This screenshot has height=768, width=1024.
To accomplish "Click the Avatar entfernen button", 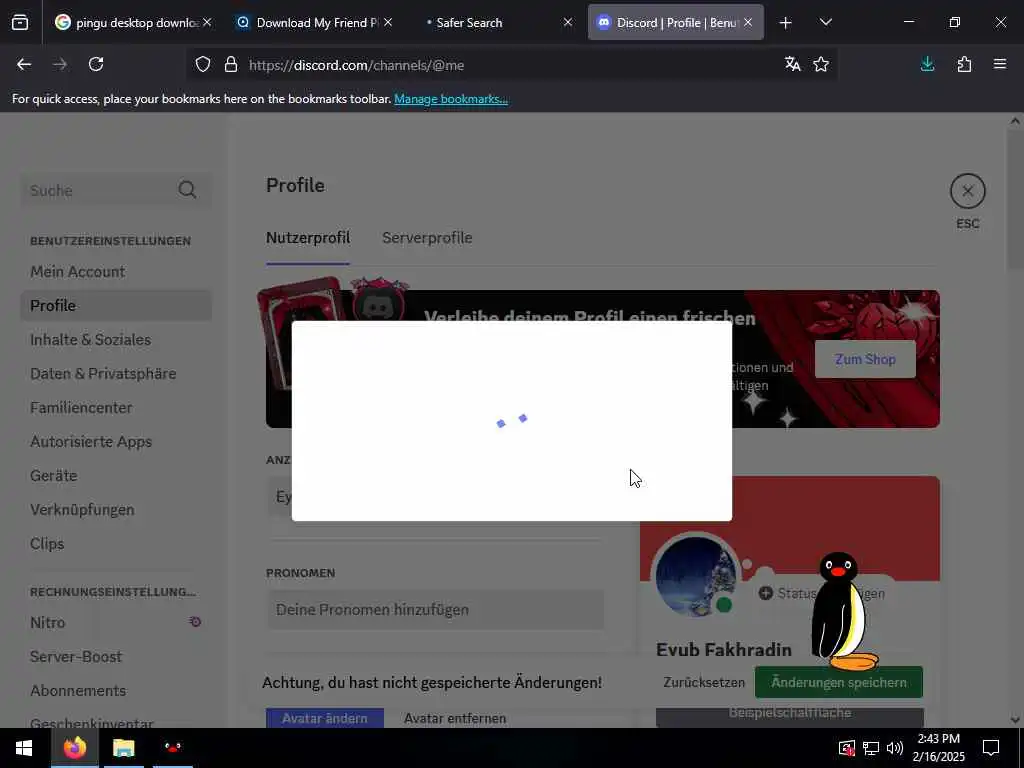I will (x=455, y=718).
